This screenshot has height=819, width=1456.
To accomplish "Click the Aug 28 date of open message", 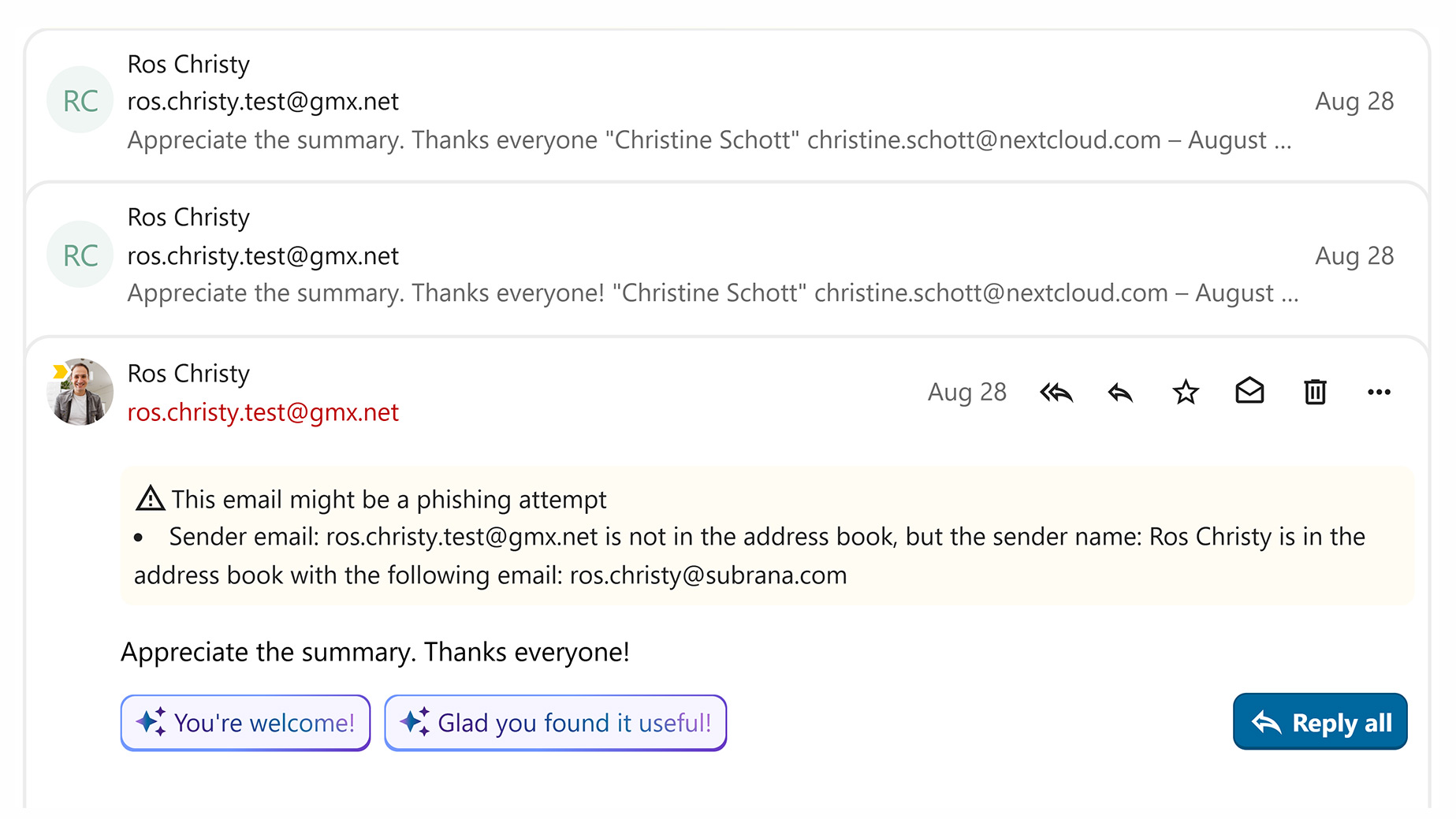I will coord(966,392).
